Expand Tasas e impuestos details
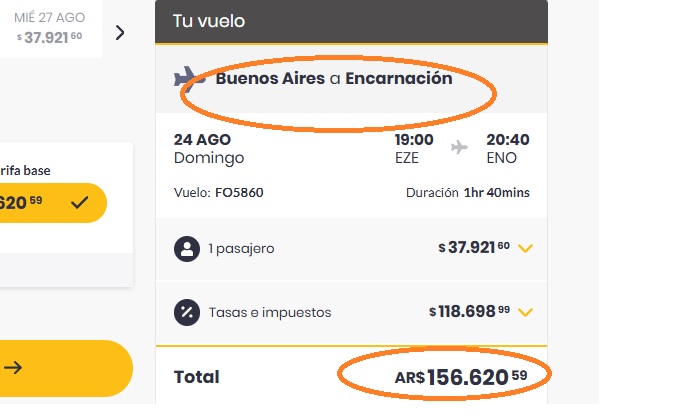Image resolution: width=680 pixels, height=420 pixels. coord(525,312)
